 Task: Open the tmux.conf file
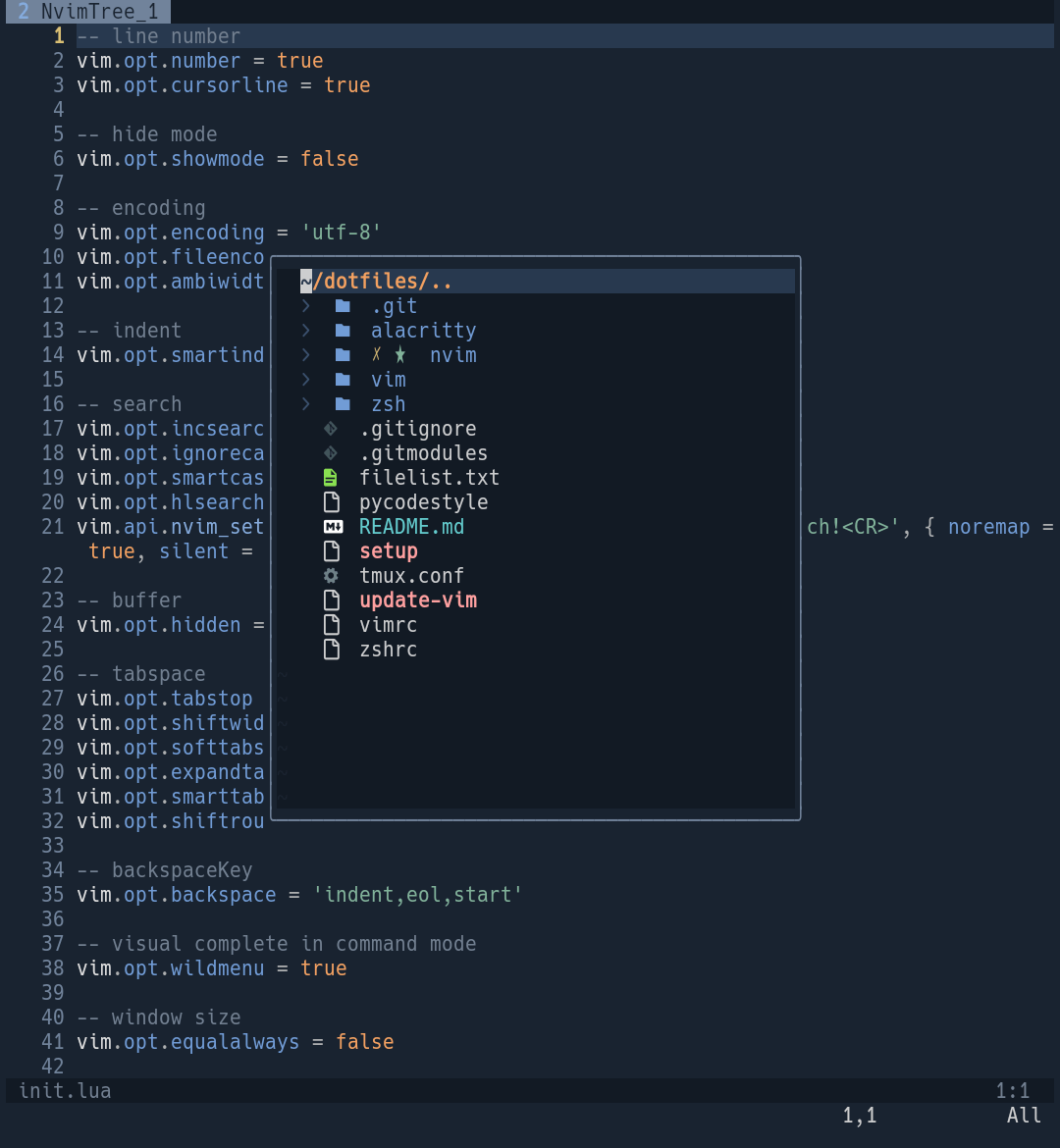pos(411,576)
